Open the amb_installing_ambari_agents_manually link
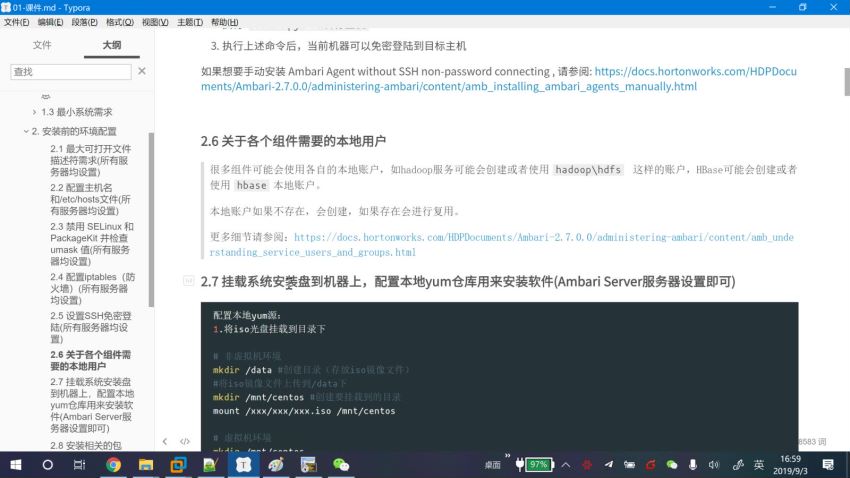 click(499, 79)
